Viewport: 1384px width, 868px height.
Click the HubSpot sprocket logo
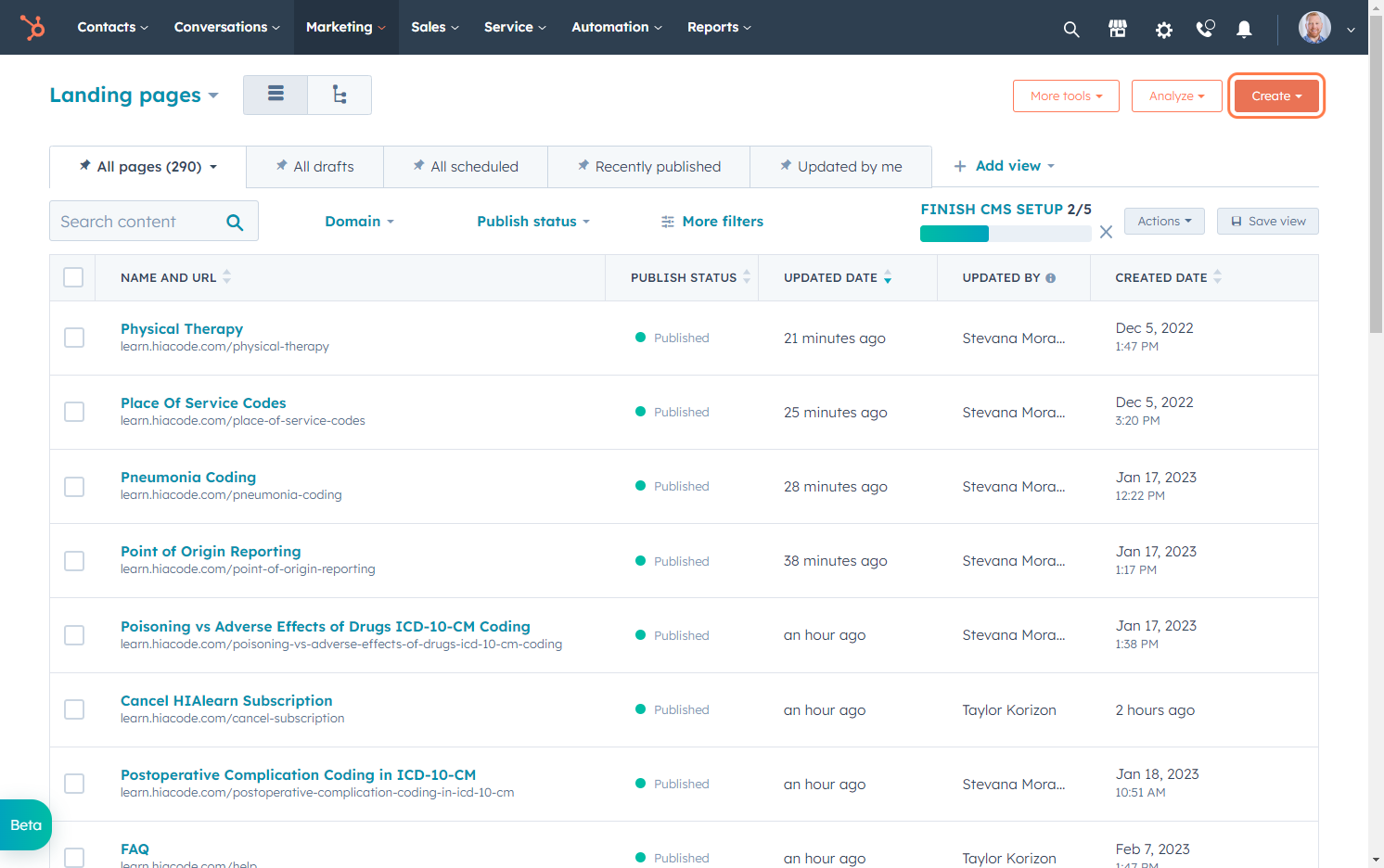(x=32, y=28)
